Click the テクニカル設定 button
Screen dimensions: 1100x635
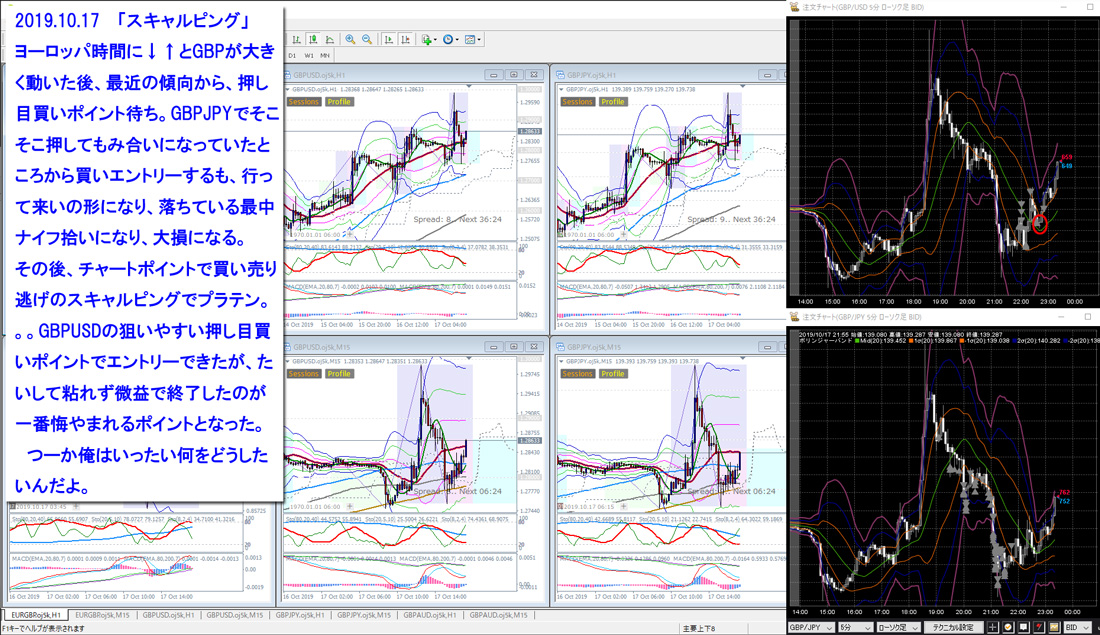click(952, 627)
